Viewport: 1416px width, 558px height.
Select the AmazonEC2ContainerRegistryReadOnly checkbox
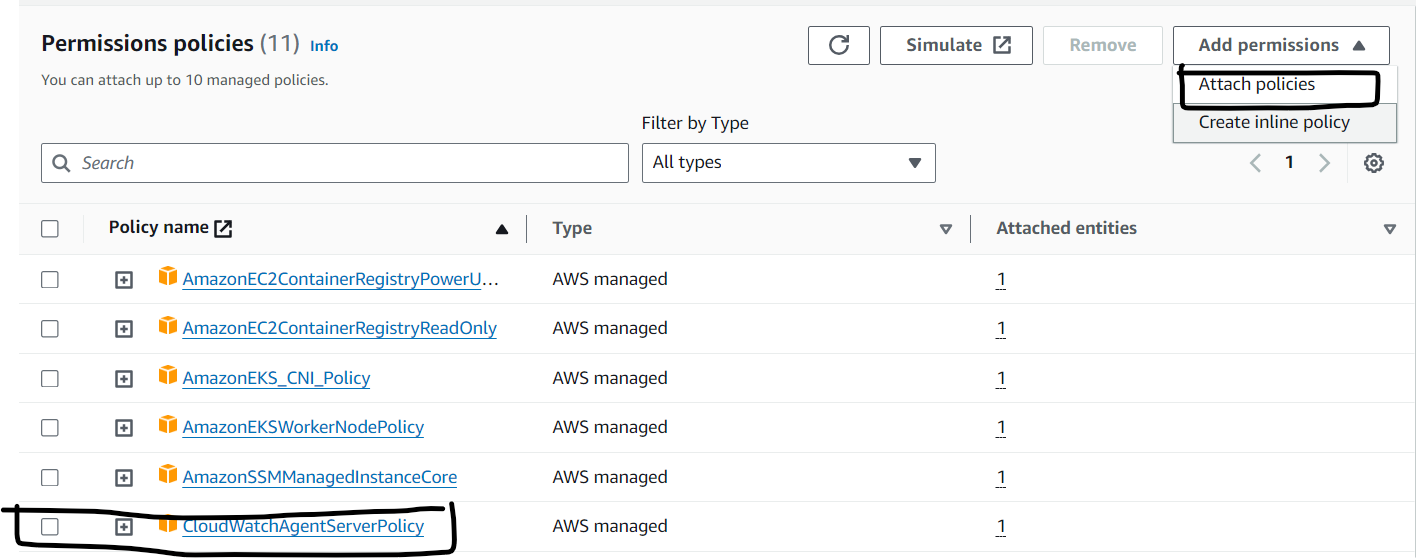click(x=50, y=329)
